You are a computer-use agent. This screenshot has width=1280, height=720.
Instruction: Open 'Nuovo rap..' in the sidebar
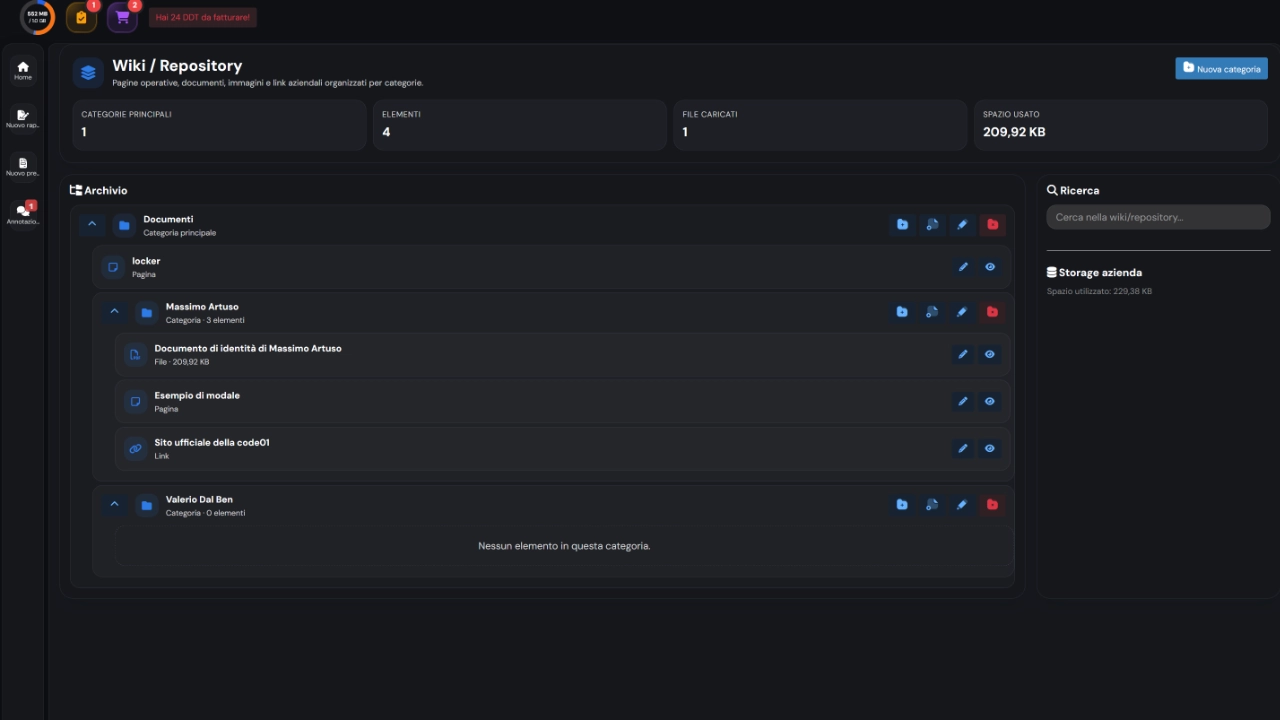pyautogui.click(x=23, y=118)
